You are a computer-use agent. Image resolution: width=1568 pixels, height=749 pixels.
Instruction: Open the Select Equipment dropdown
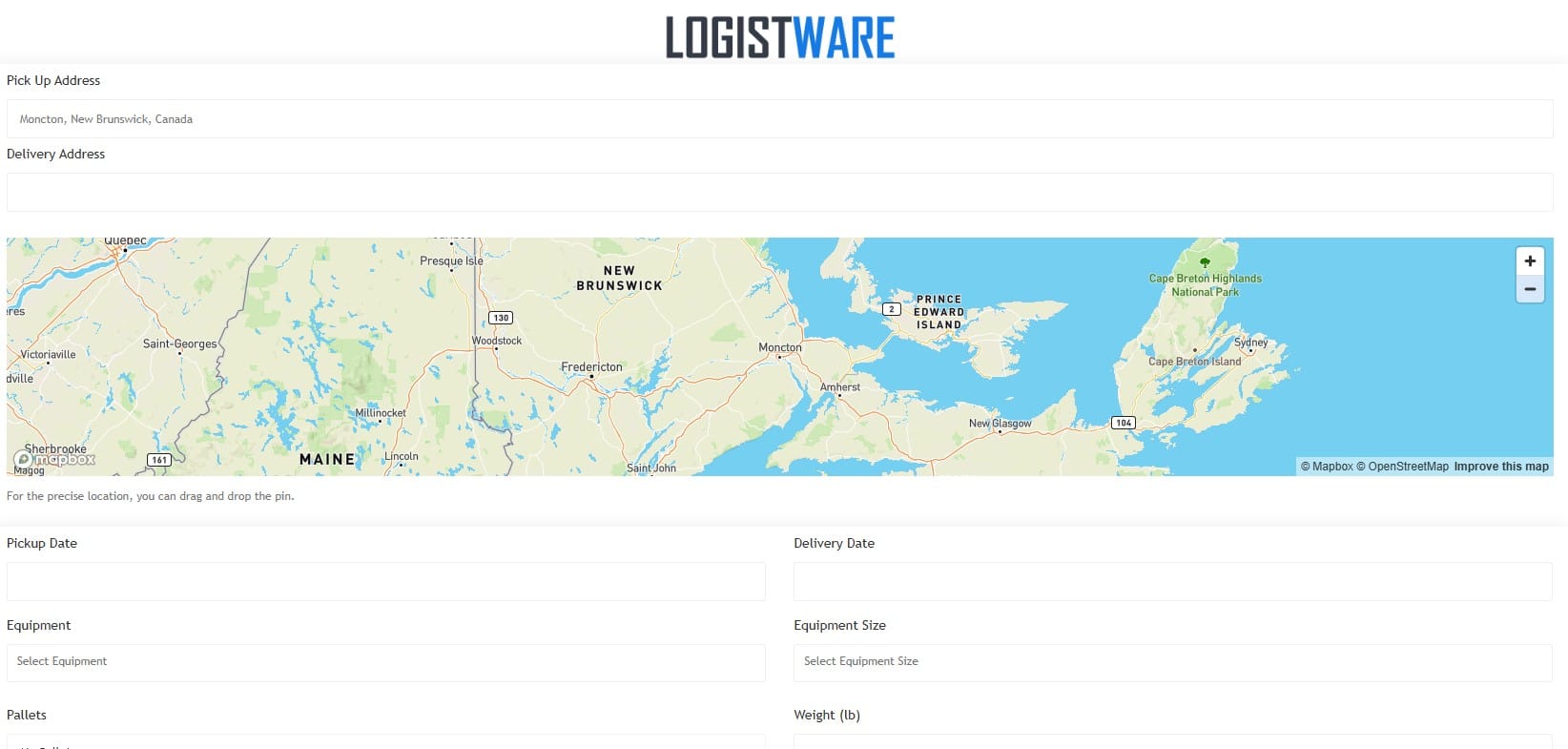pos(385,662)
